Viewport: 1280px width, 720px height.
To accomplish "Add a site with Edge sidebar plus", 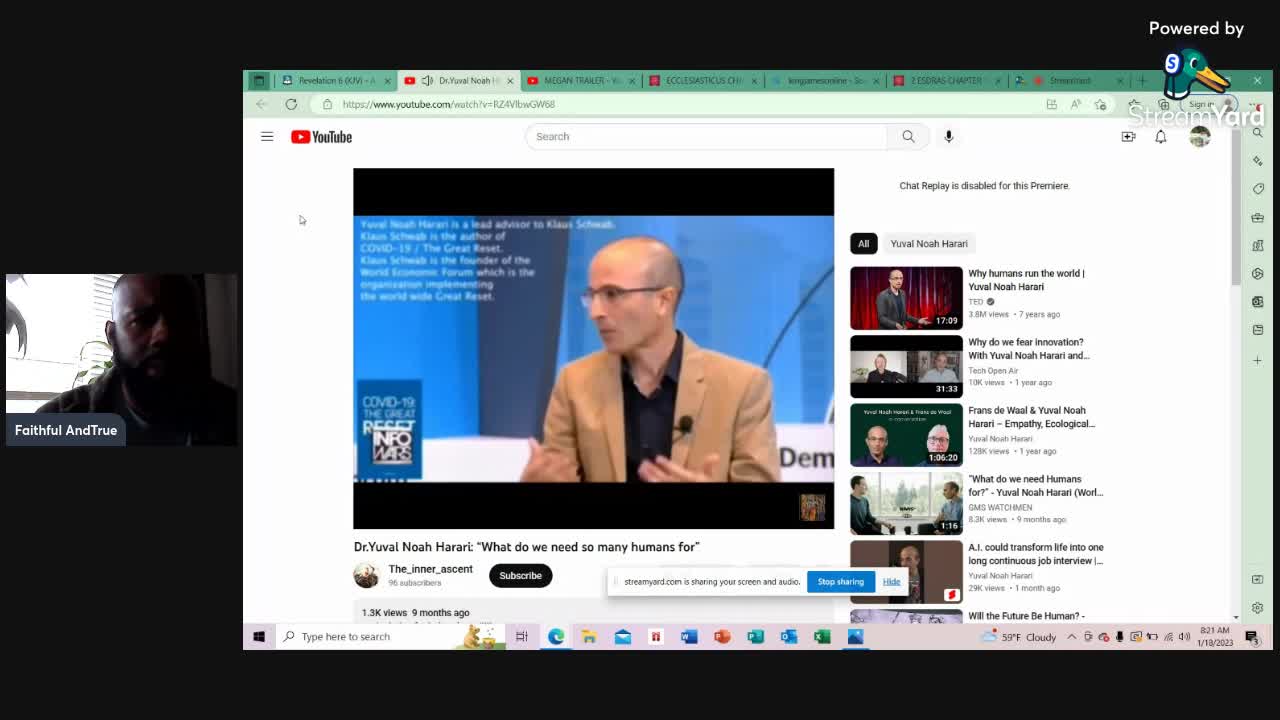I will click(x=1258, y=360).
